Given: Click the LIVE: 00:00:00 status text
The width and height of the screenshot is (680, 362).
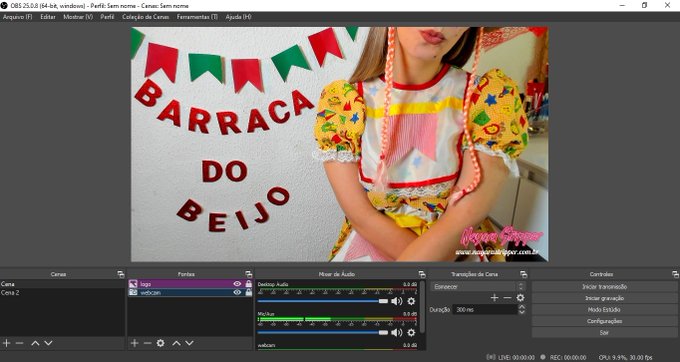Looking at the screenshot, I should 516,357.
